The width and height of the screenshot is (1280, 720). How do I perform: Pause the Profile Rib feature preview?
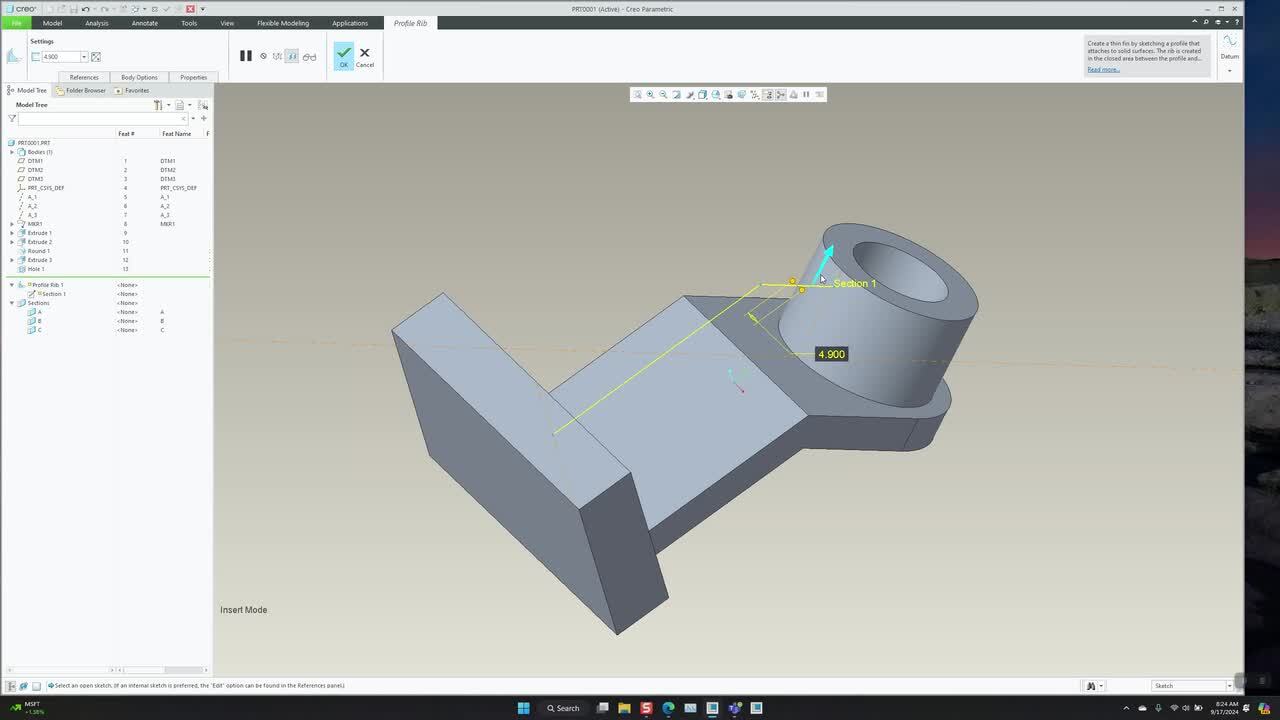coord(245,56)
